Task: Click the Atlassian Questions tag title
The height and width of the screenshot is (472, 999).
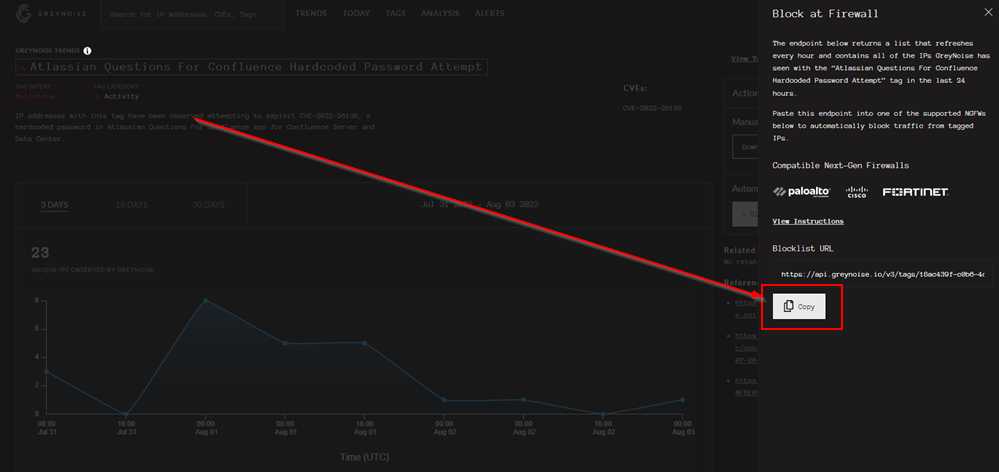Action: (x=251, y=67)
